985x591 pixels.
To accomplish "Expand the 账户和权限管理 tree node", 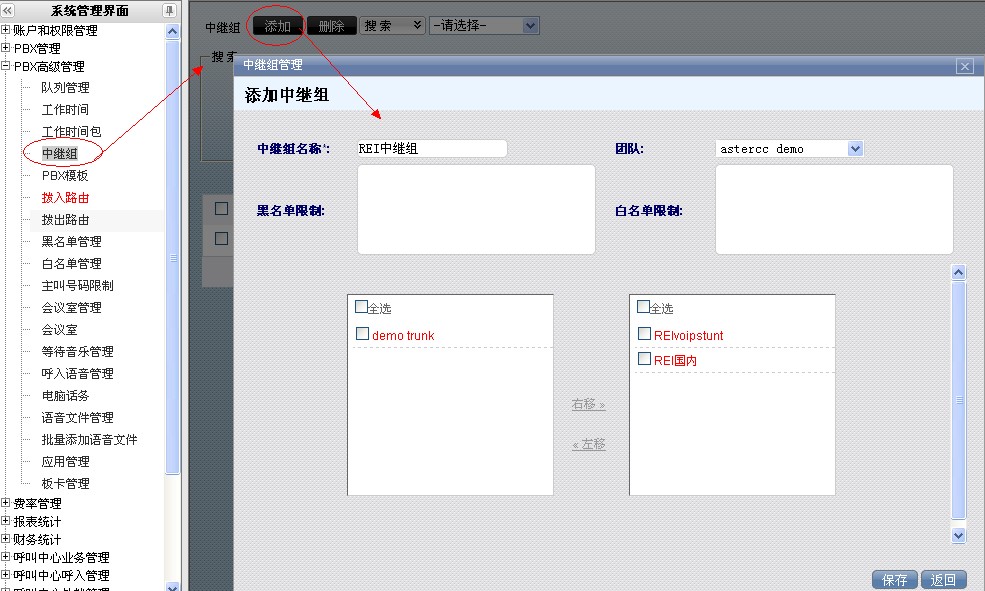I will click(x=6, y=31).
